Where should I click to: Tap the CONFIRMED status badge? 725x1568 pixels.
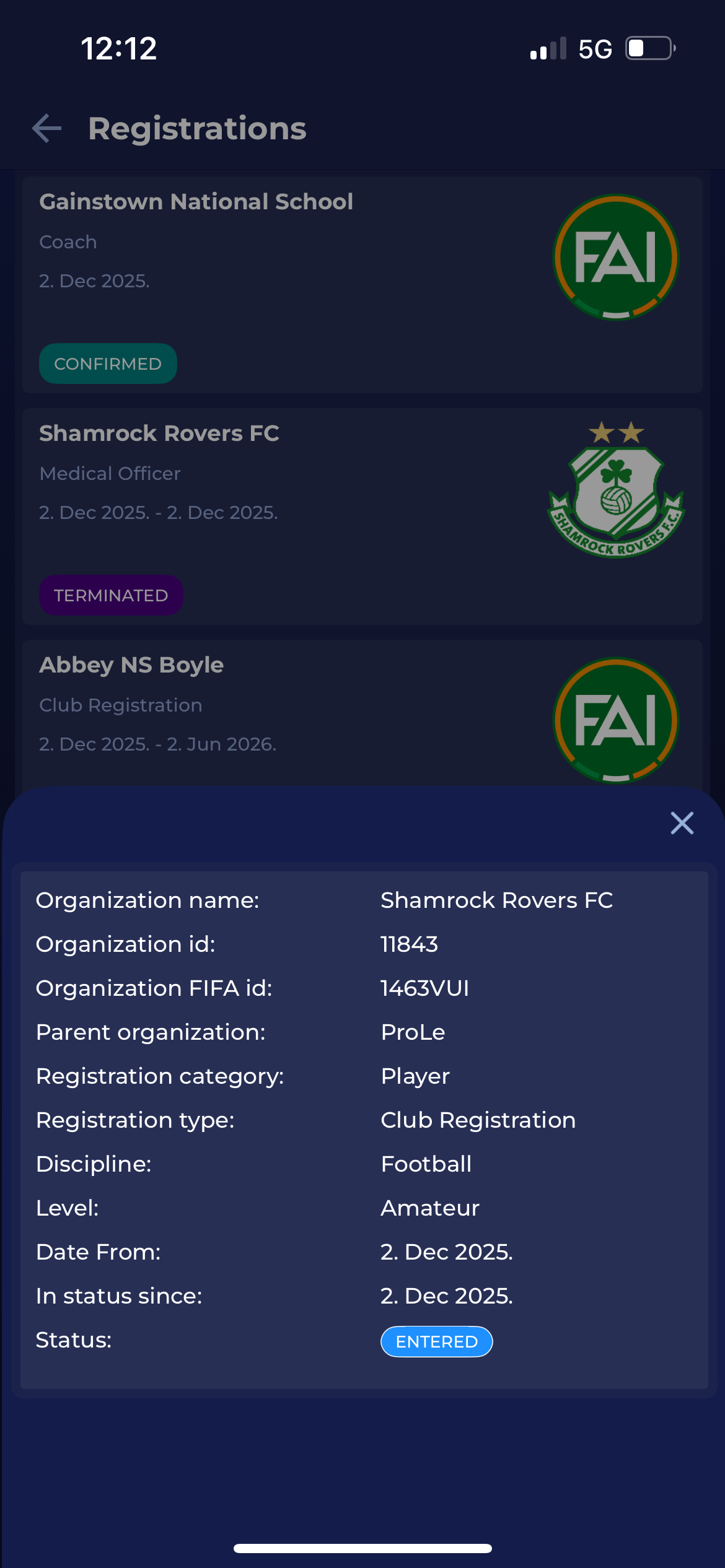(x=108, y=364)
